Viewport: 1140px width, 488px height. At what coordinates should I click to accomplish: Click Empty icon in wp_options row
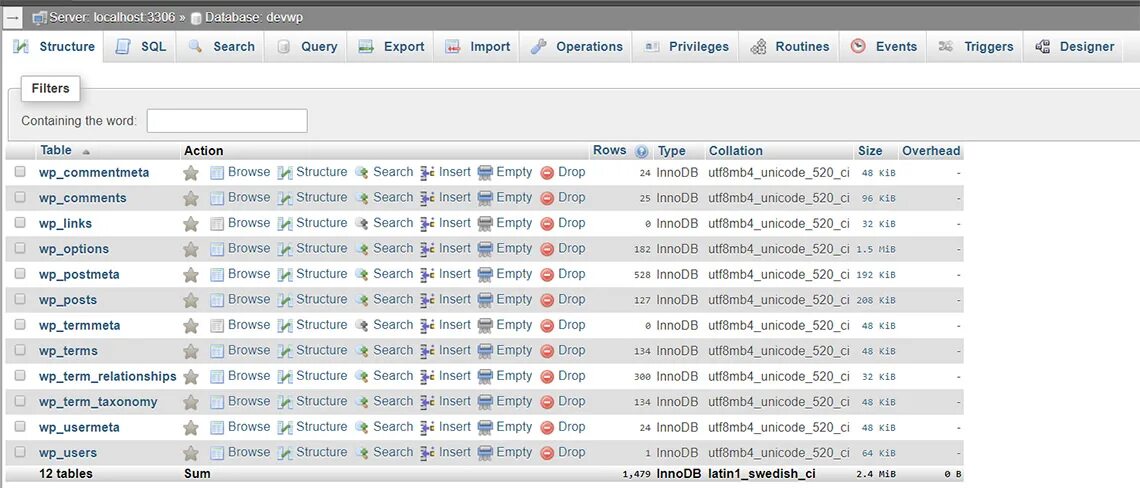click(x=485, y=249)
